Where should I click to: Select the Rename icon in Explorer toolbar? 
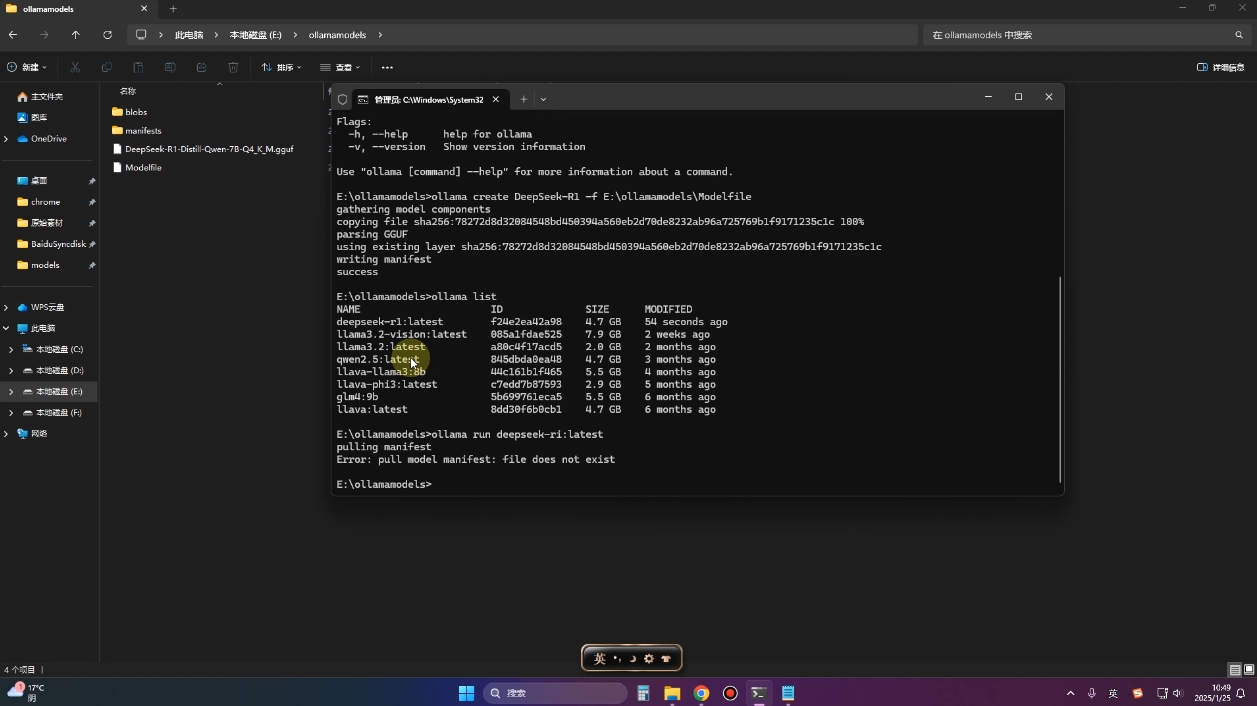(x=170, y=67)
